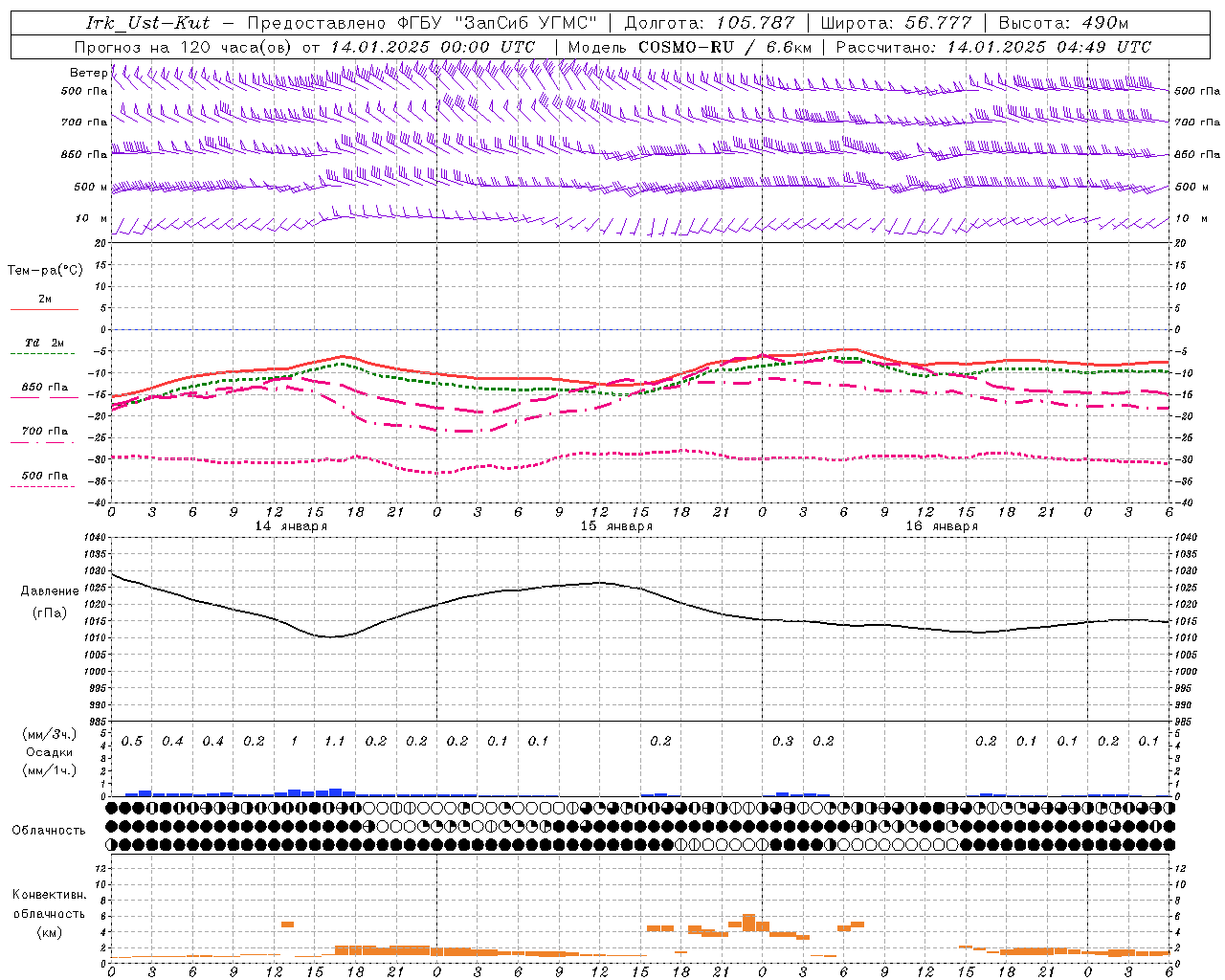Select the (мм/3ч.) unit label
1225x980 pixels.
point(50,734)
